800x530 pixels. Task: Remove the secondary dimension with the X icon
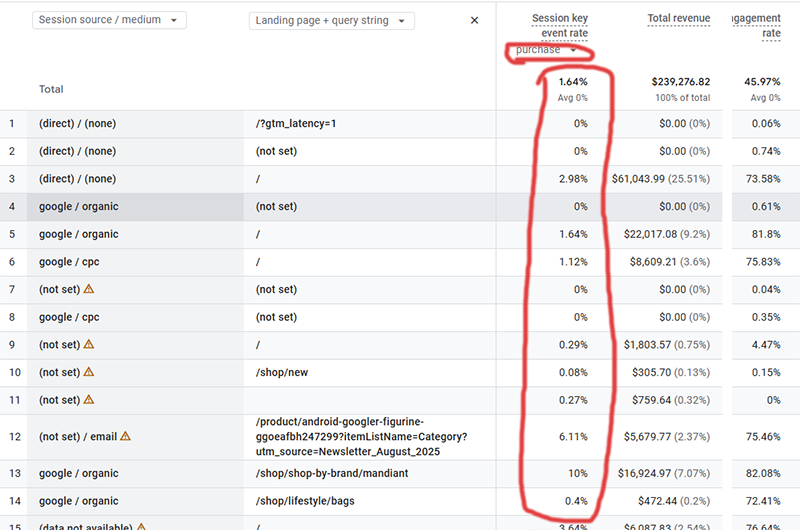tap(474, 20)
